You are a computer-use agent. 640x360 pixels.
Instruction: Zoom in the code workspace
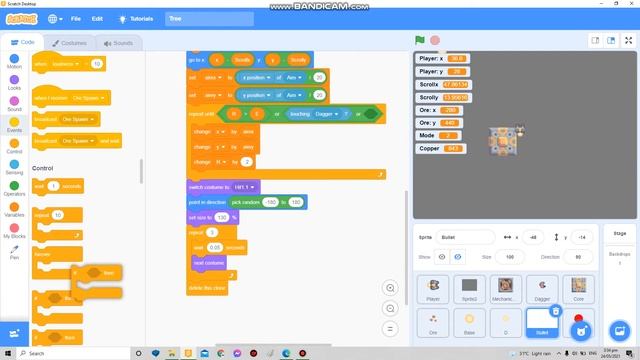[390, 288]
